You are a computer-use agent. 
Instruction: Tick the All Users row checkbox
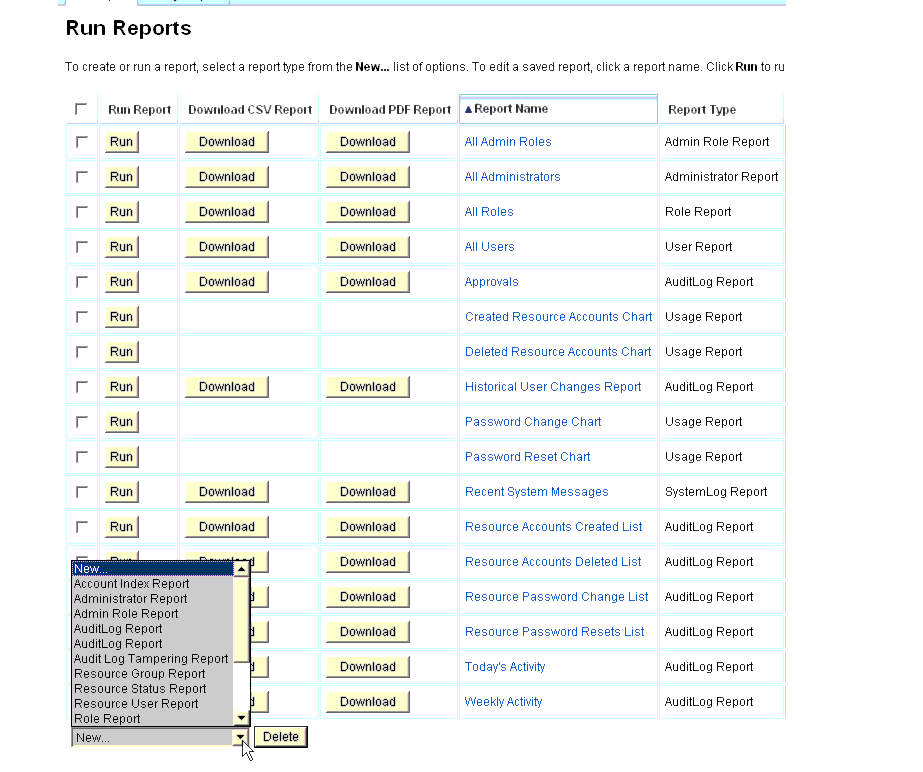pos(82,247)
